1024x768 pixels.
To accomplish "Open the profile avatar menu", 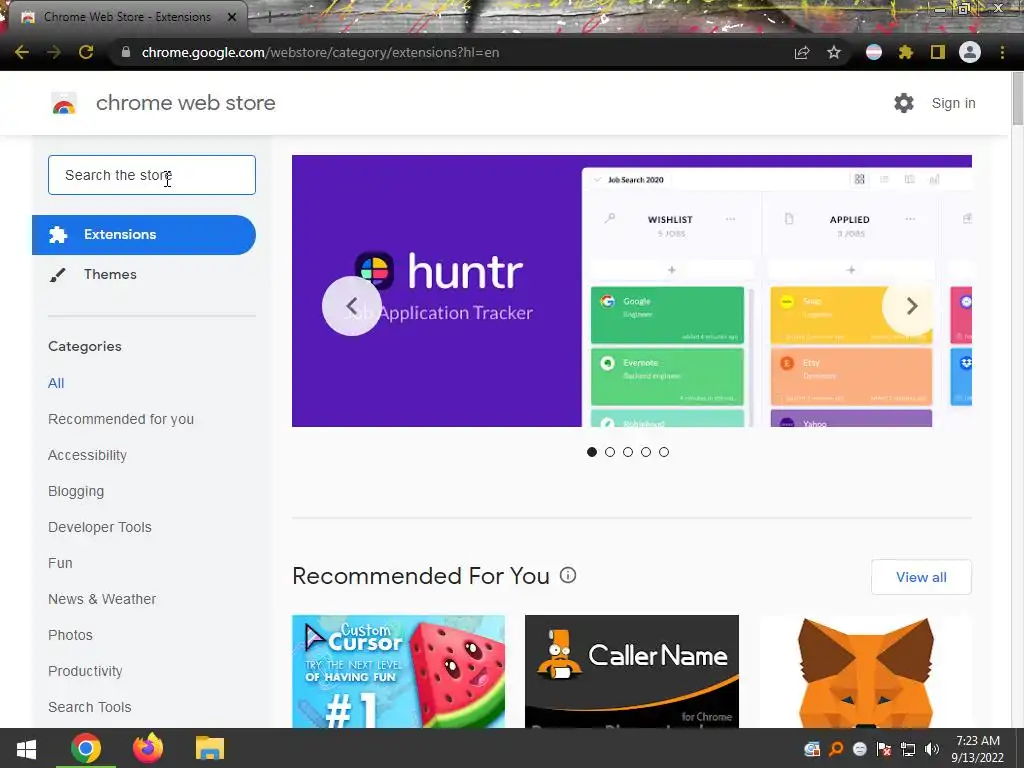I will click(x=970, y=52).
